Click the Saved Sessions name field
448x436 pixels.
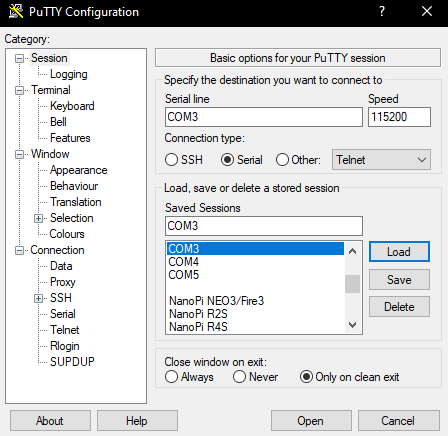264,226
